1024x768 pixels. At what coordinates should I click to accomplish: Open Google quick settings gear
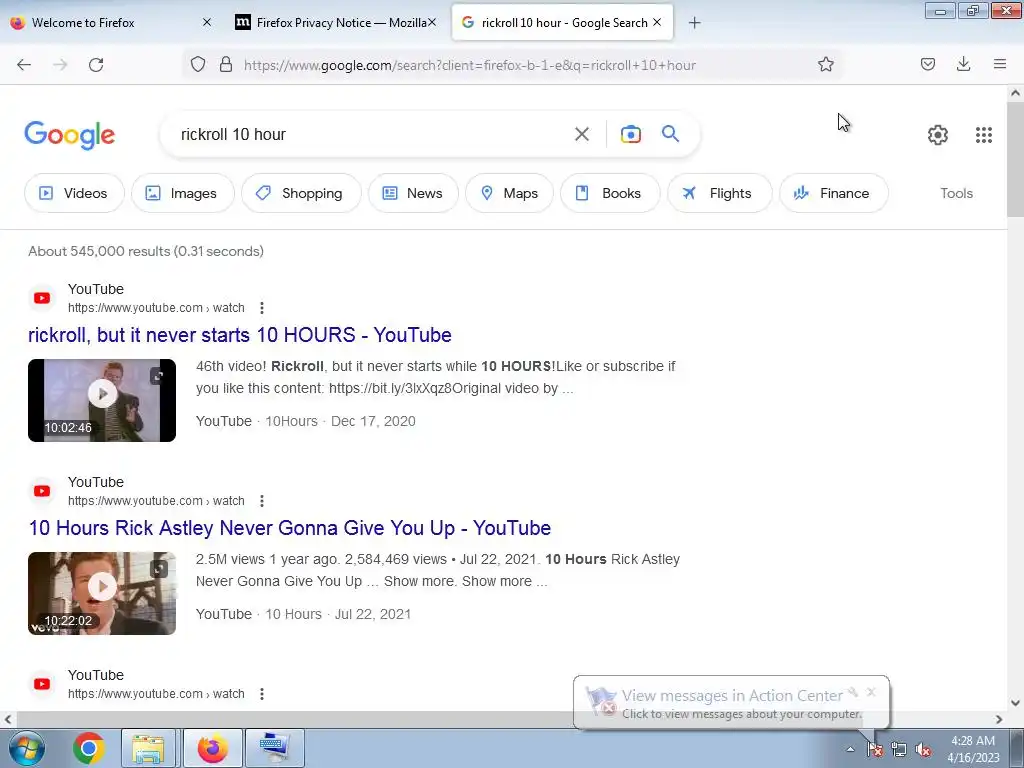pyautogui.click(x=937, y=135)
